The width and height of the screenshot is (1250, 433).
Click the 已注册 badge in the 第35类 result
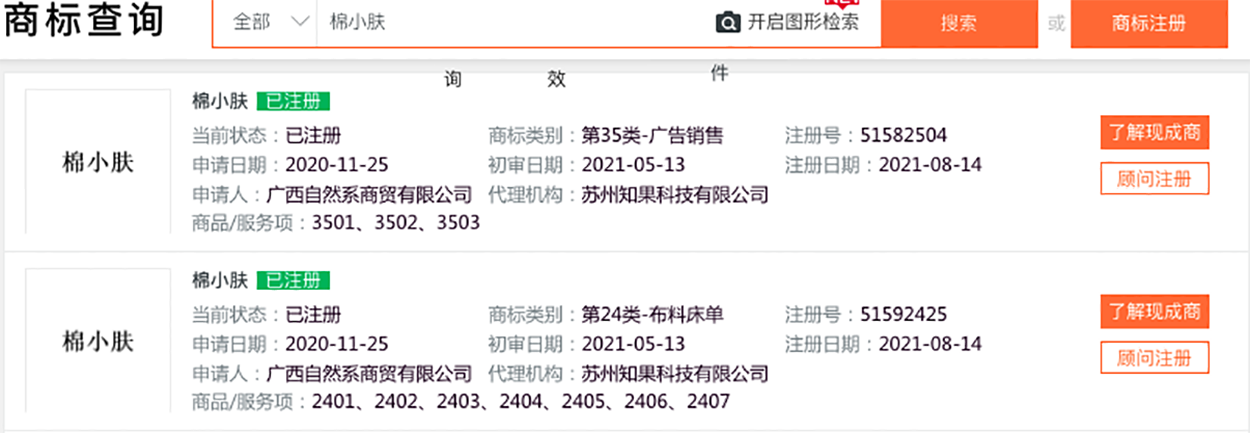coord(293,101)
